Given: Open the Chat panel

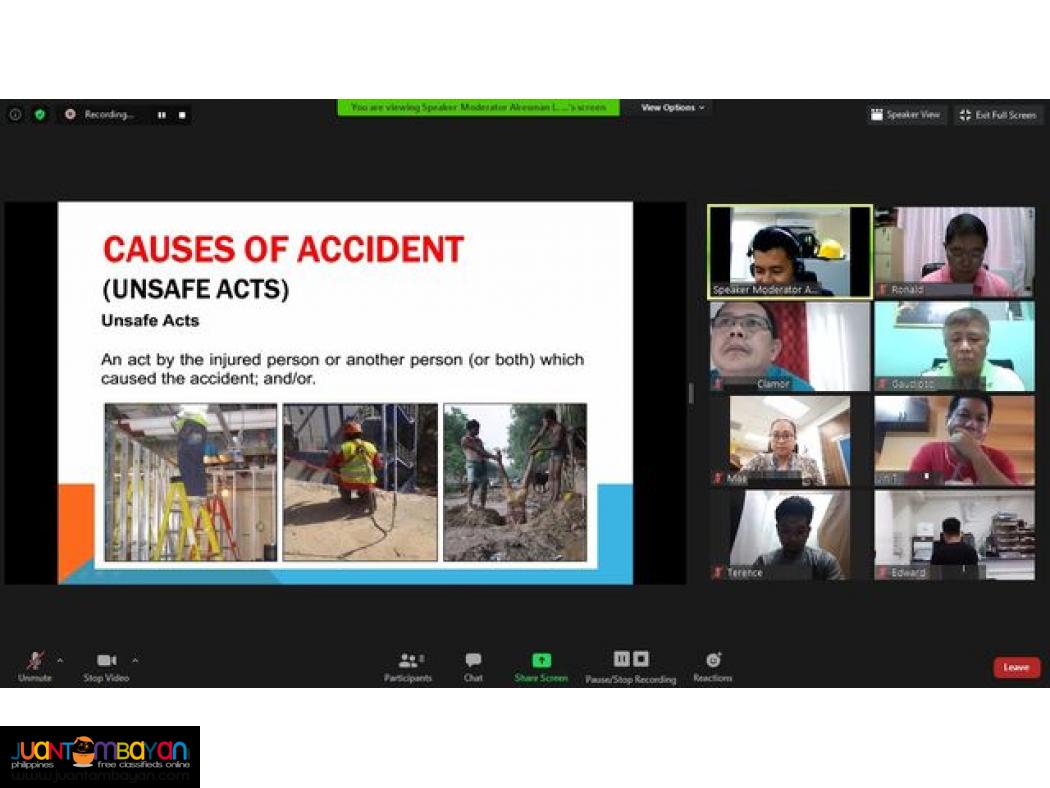Looking at the screenshot, I should (x=473, y=660).
